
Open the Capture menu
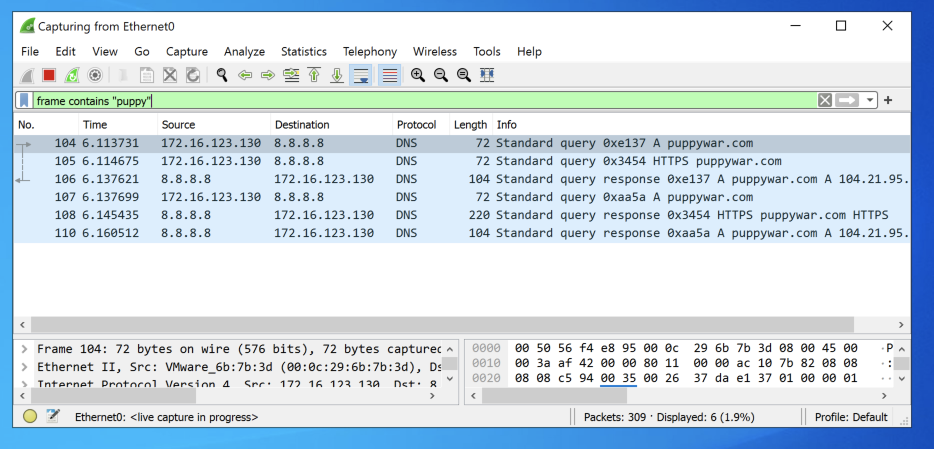[x=187, y=52]
